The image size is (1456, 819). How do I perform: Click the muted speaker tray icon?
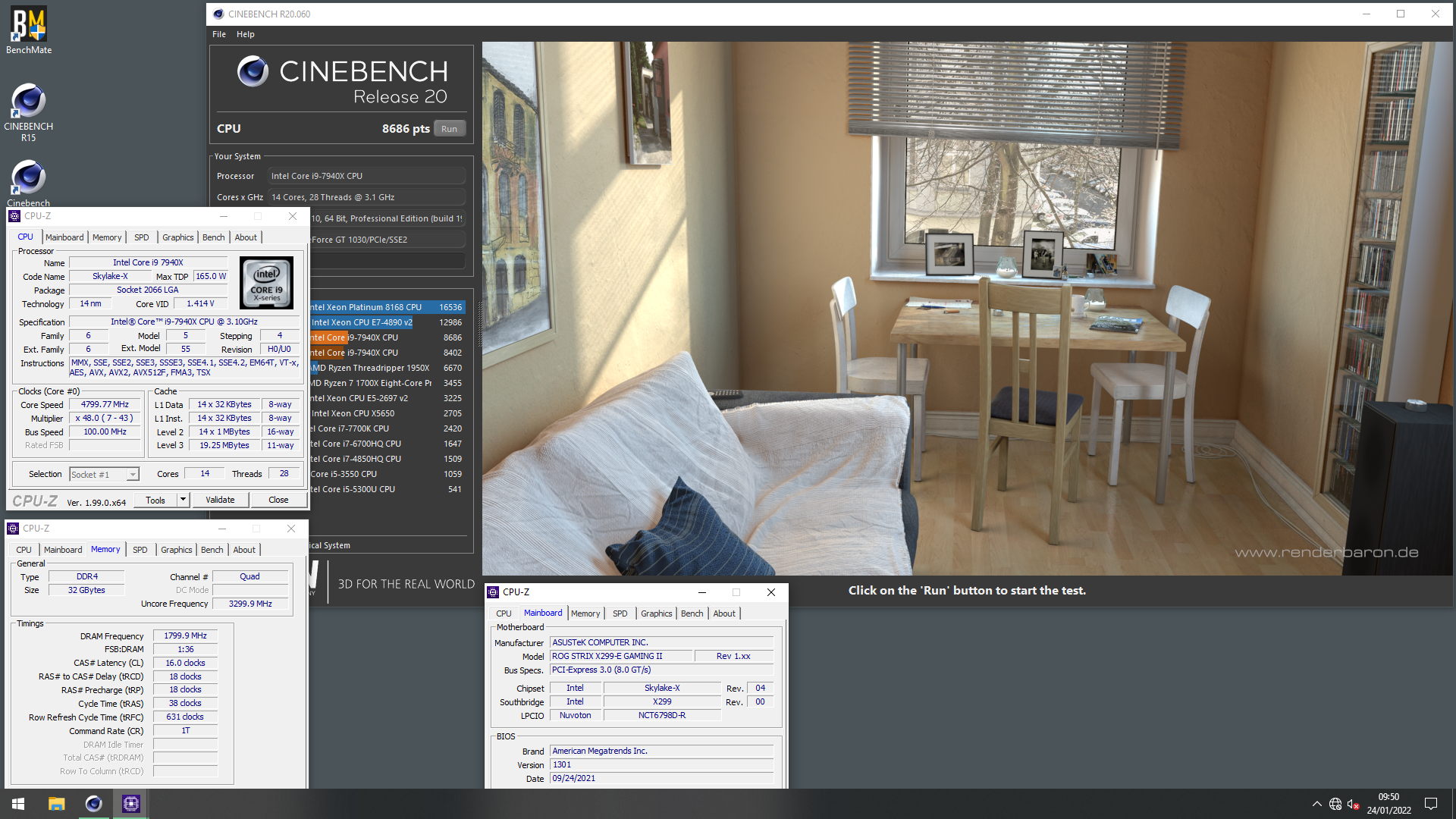1353,804
